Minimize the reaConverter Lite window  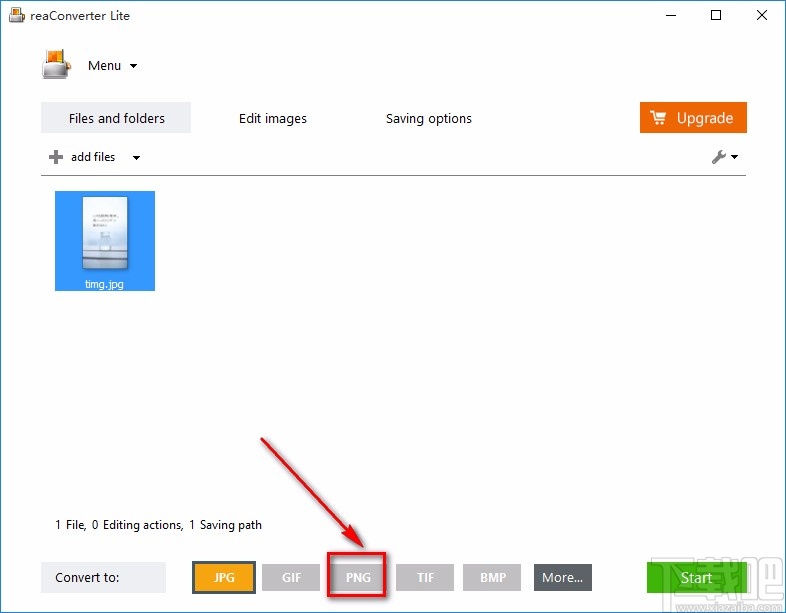coord(671,16)
